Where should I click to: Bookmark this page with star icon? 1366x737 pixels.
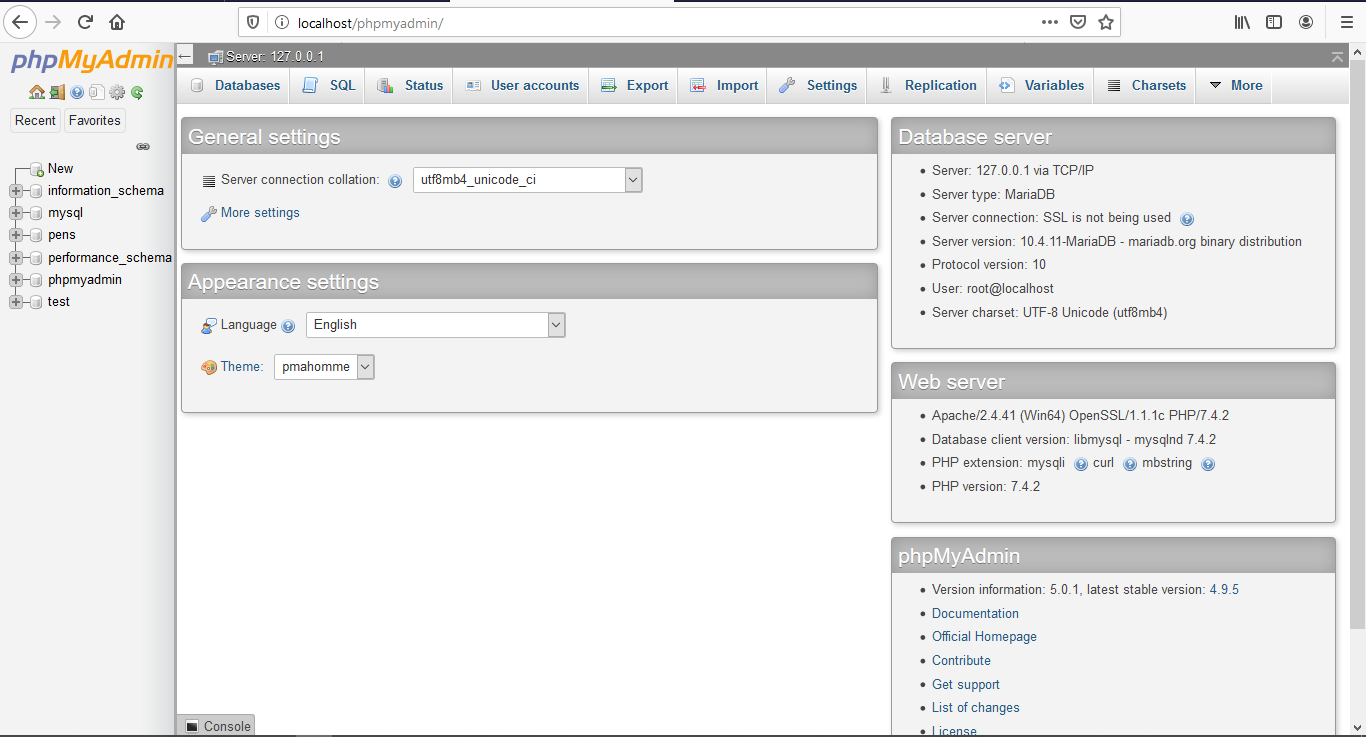pyautogui.click(x=1106, y=22)
